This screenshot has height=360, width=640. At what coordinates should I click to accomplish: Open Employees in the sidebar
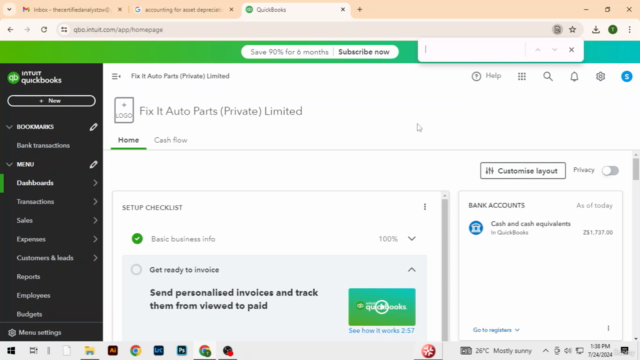point(33,296)
